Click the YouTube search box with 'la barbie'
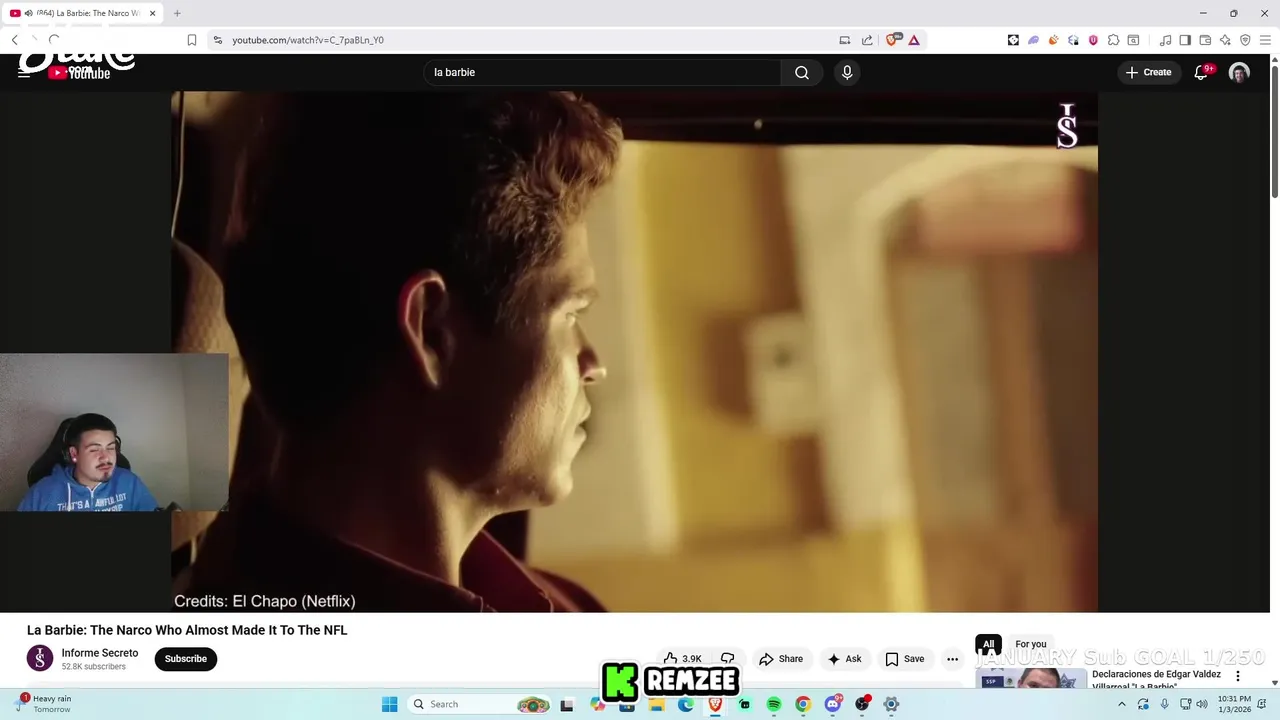The image size is (1280, 720). [x=602, y=72]
